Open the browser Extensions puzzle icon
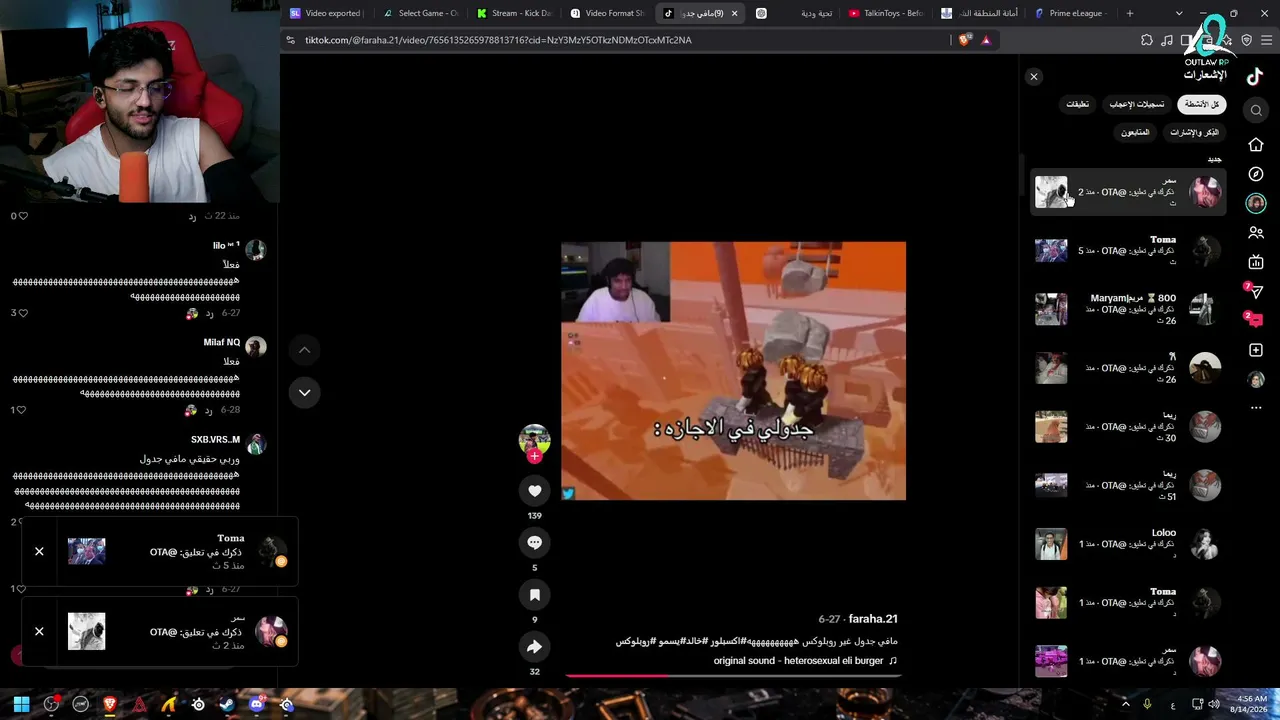Viewport: 1280px width, 720px height. (1147, 40)
